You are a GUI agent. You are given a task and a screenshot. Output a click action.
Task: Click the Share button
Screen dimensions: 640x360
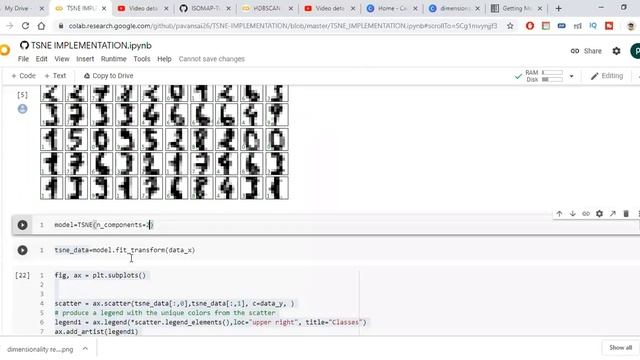[586, 51]
